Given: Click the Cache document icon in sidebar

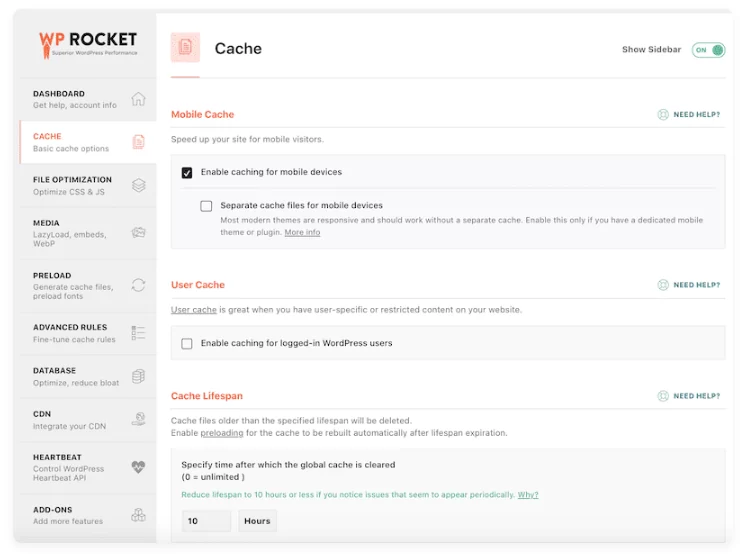Looking at the screenshot, I should pos(138,142).
